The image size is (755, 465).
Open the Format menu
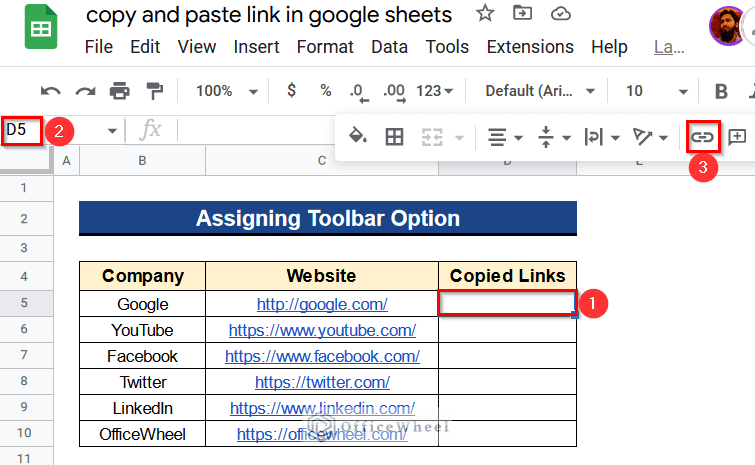[325, 47]
